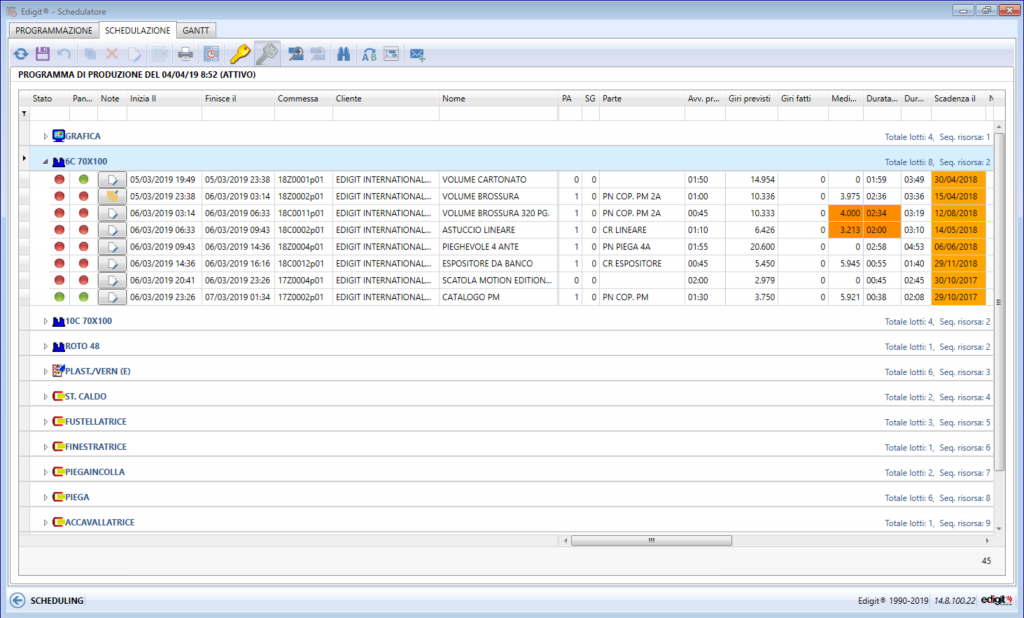Click the yellow note icon on VOLUME BROSSURA row
Viewport: 1024px width, 618px height.
(112, 195)
